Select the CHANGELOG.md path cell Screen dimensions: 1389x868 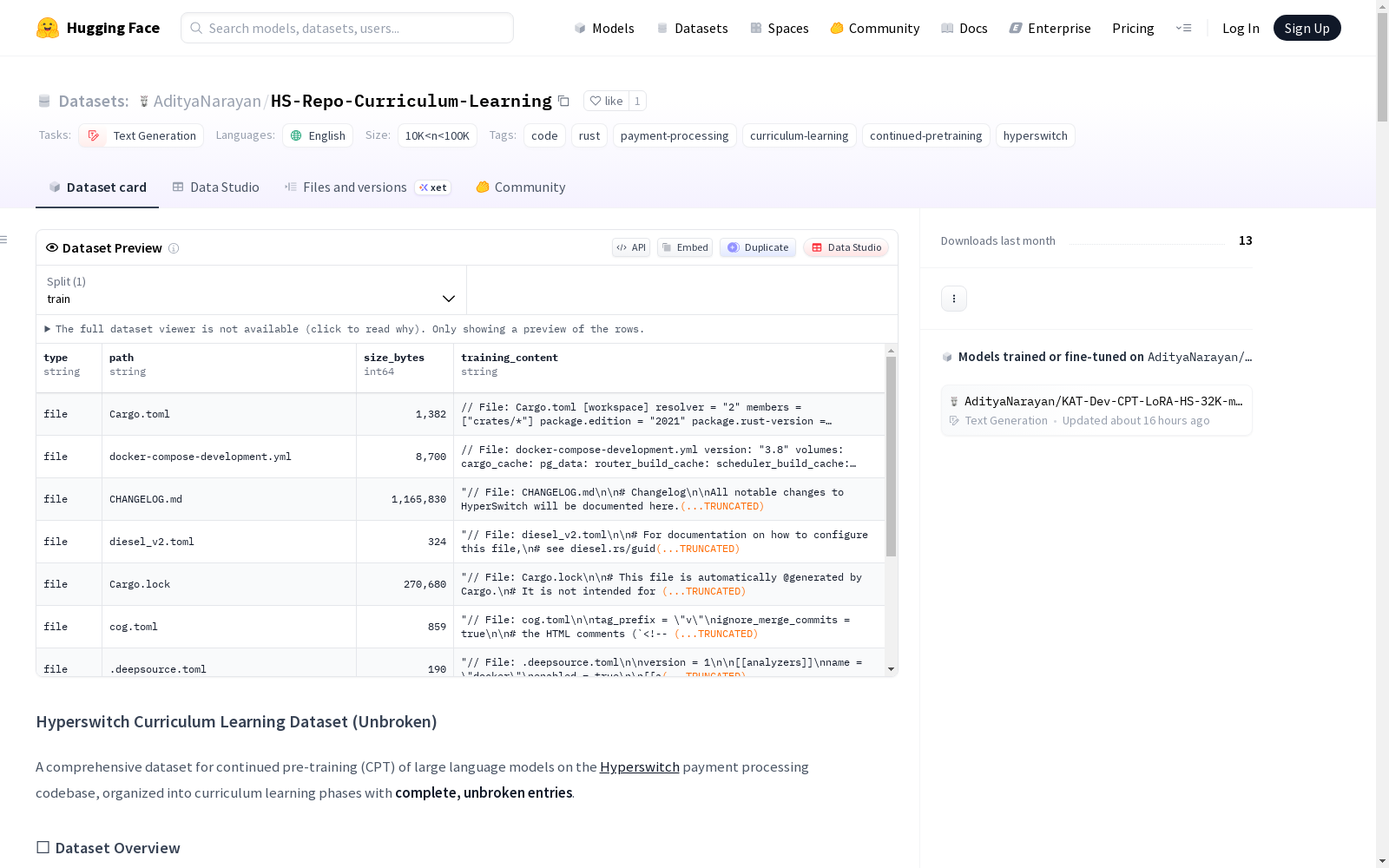pos(229,499)
